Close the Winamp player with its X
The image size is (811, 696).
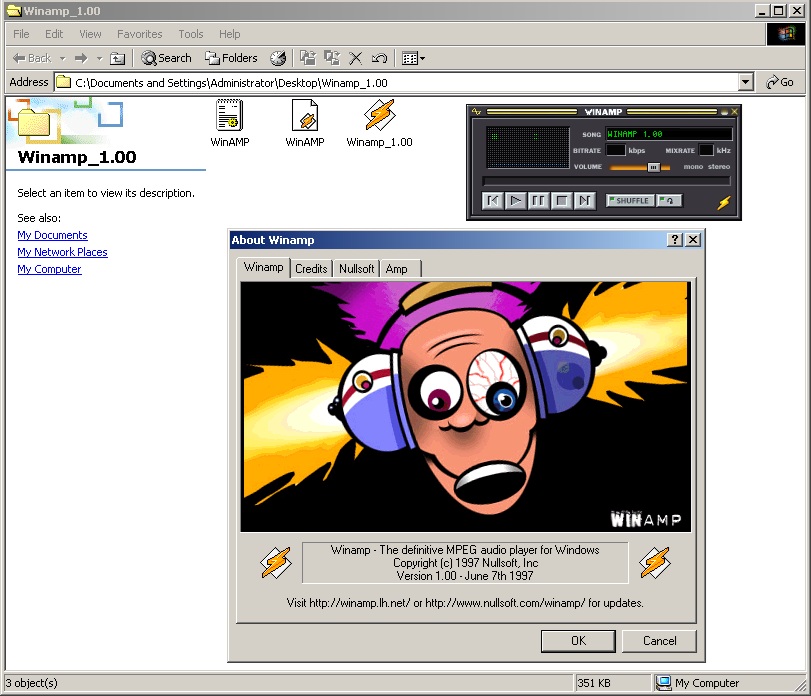tap(734, 112)
